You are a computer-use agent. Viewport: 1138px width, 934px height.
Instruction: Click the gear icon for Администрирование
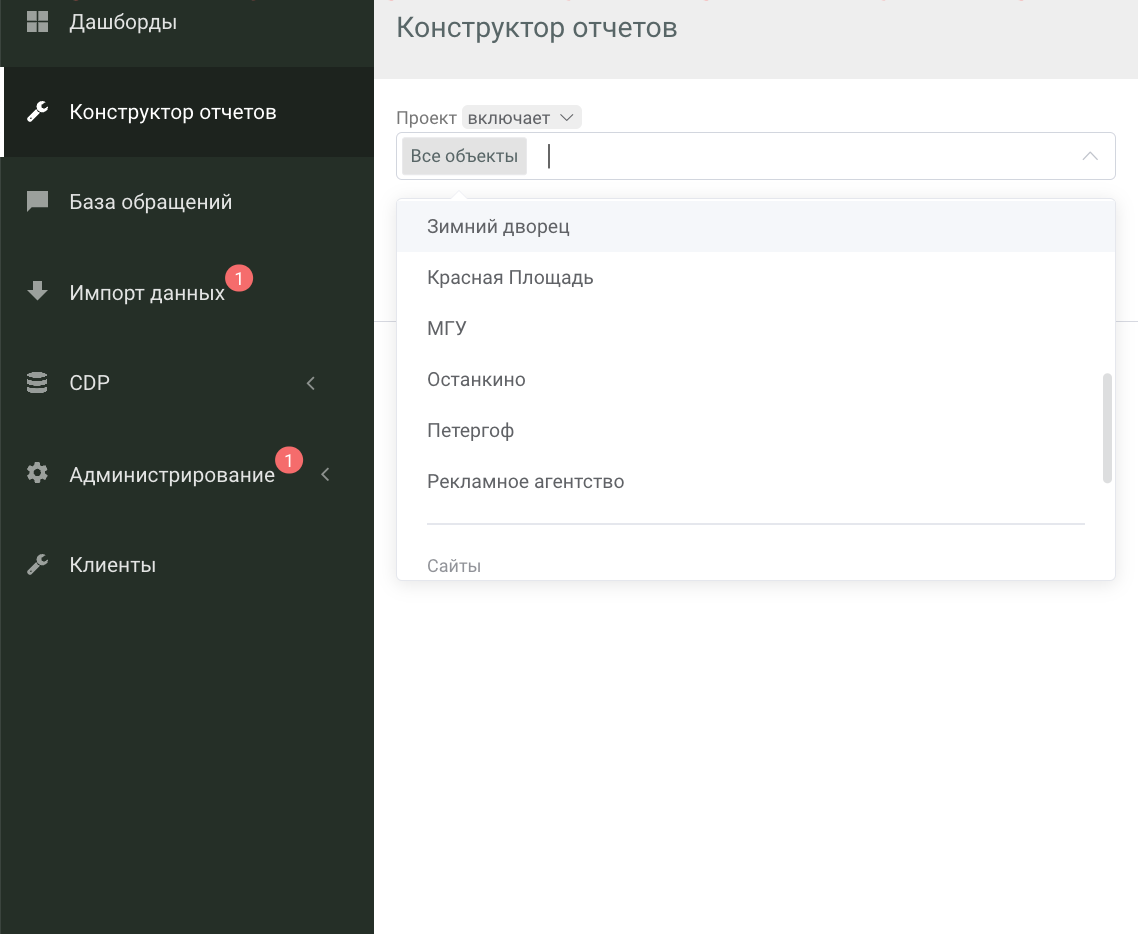click(x=37, y=474)
